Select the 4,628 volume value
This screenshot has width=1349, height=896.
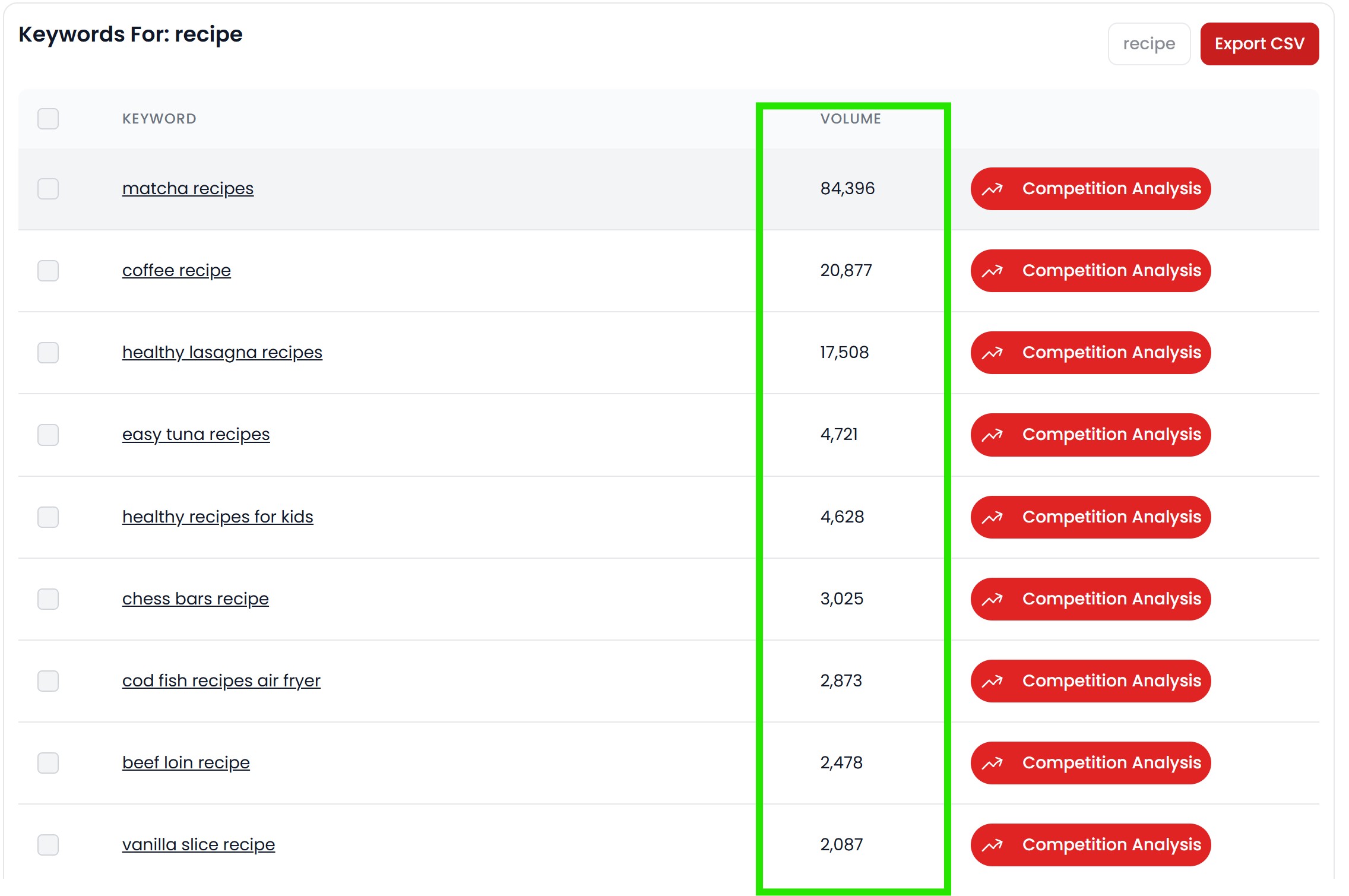(842, 517)
